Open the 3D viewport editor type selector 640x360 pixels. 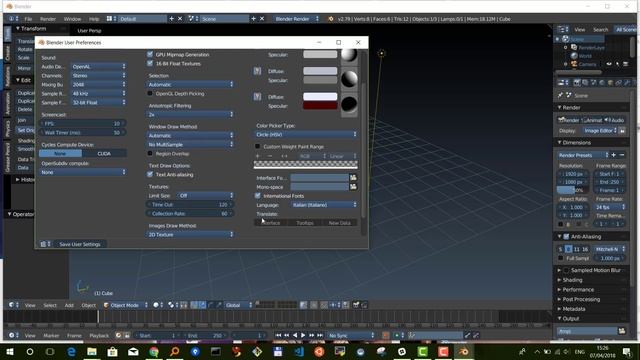[x=13, y=305]
